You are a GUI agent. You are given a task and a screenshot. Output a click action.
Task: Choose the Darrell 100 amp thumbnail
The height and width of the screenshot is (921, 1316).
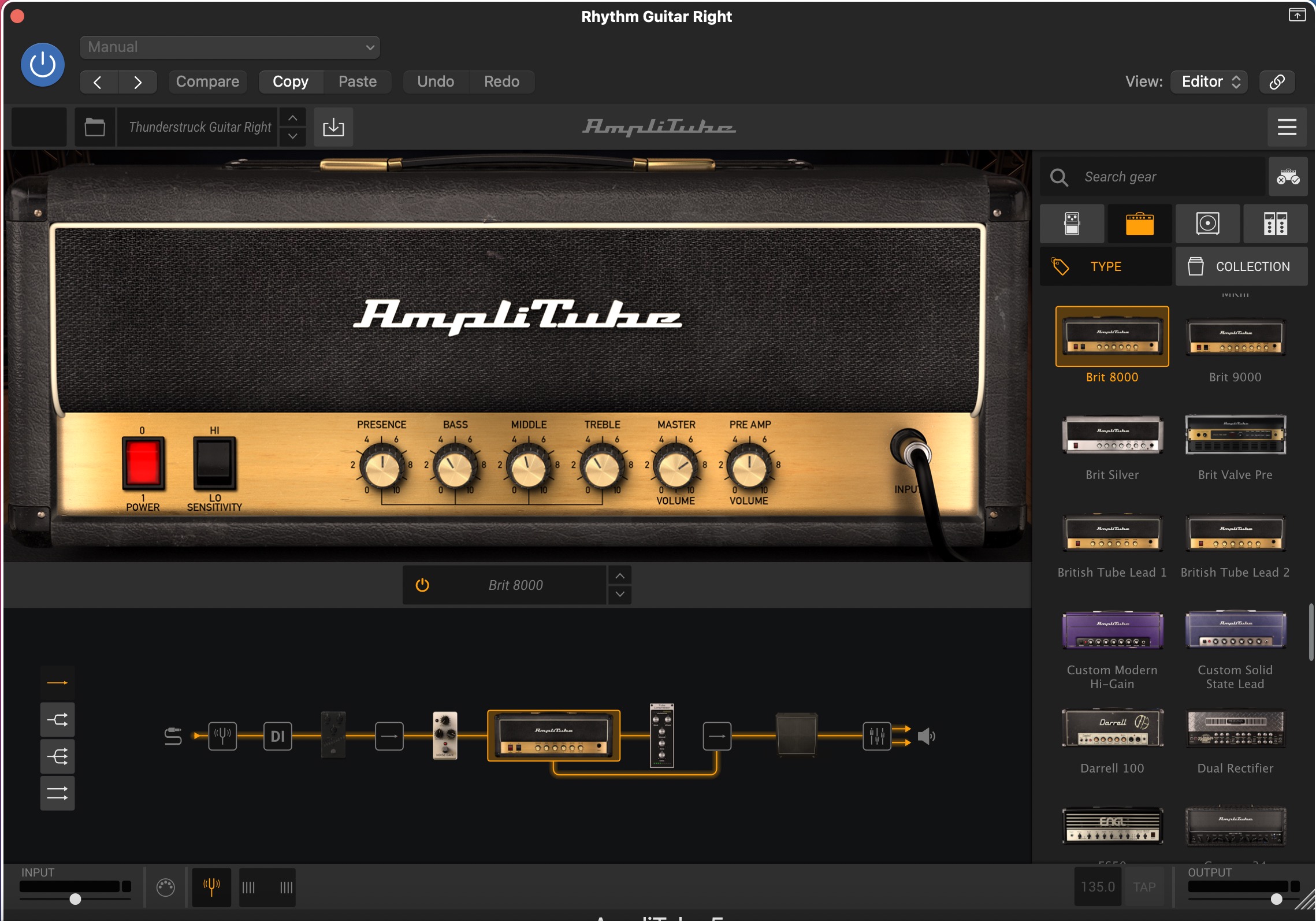[1112, 729]
